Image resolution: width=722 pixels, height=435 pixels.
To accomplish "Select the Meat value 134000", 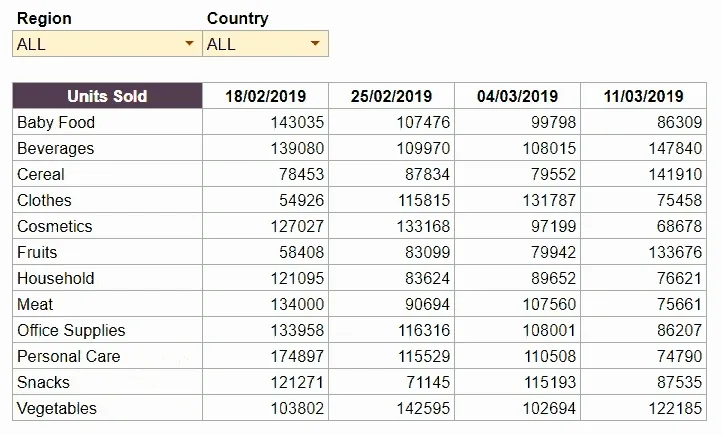I will pyautogui.click(x=297, y=304).
